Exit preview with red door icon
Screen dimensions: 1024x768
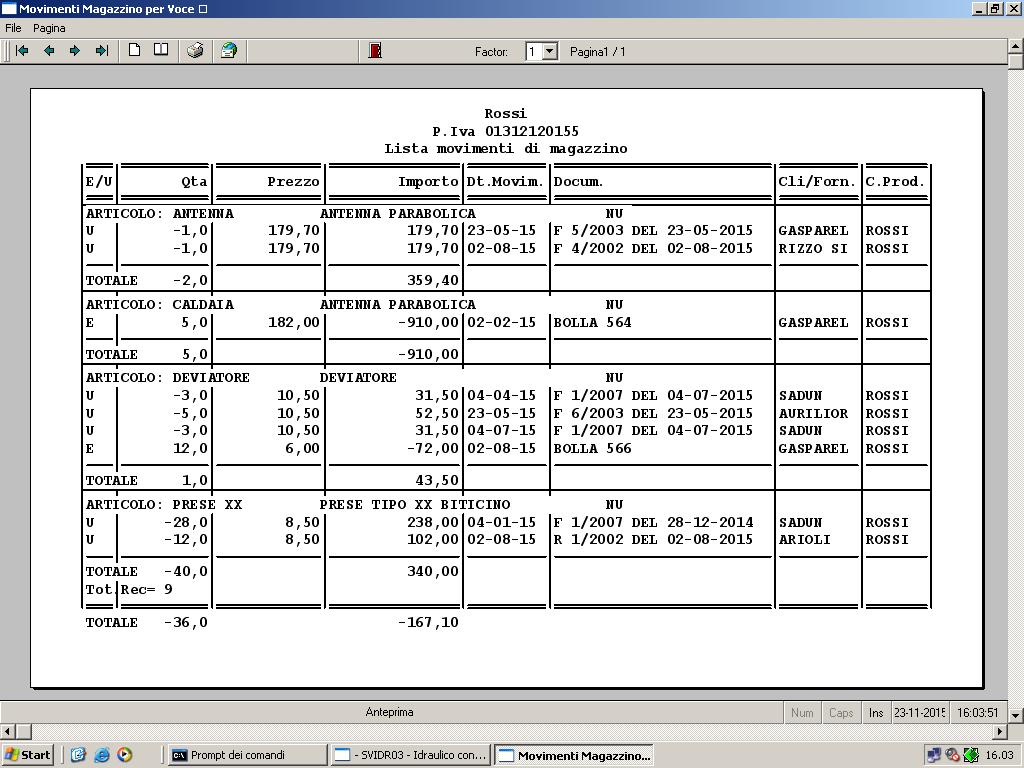[x=375, y=50]
